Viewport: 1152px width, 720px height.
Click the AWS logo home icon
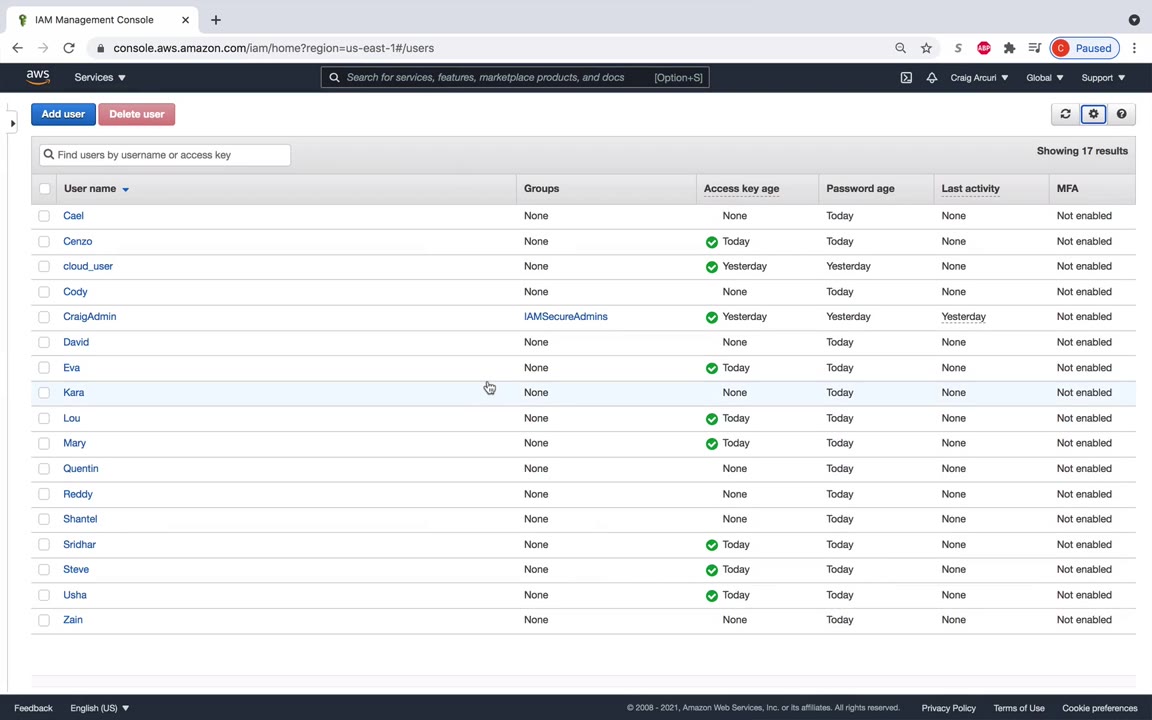click(x=38, y=77)
